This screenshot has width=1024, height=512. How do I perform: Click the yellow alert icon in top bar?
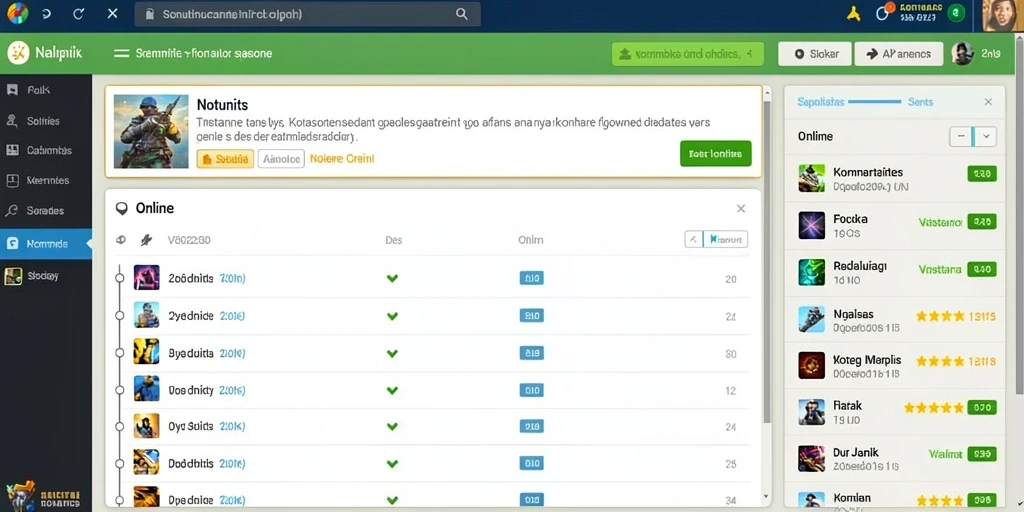(x=853, y=14)
